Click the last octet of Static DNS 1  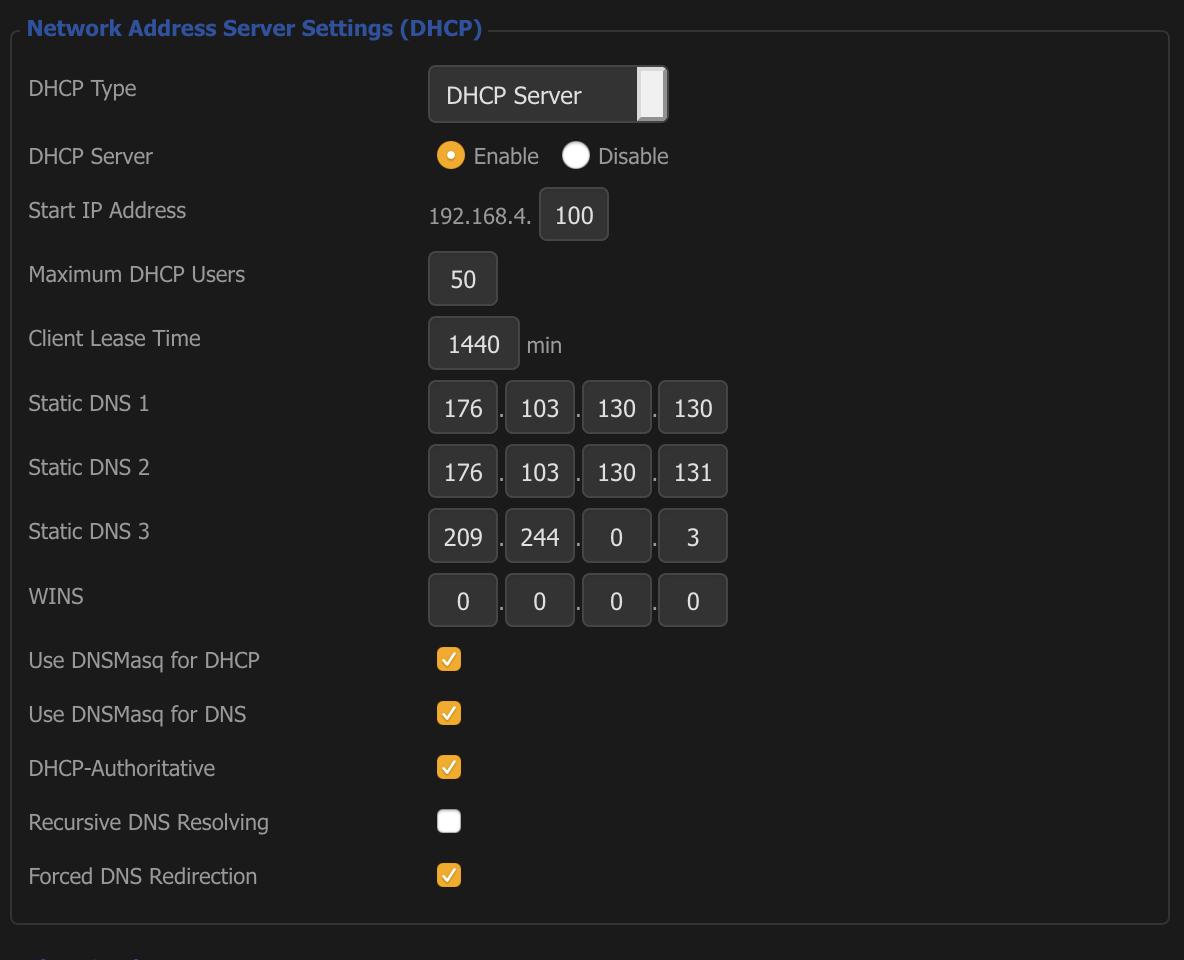[x=692, y=408]
